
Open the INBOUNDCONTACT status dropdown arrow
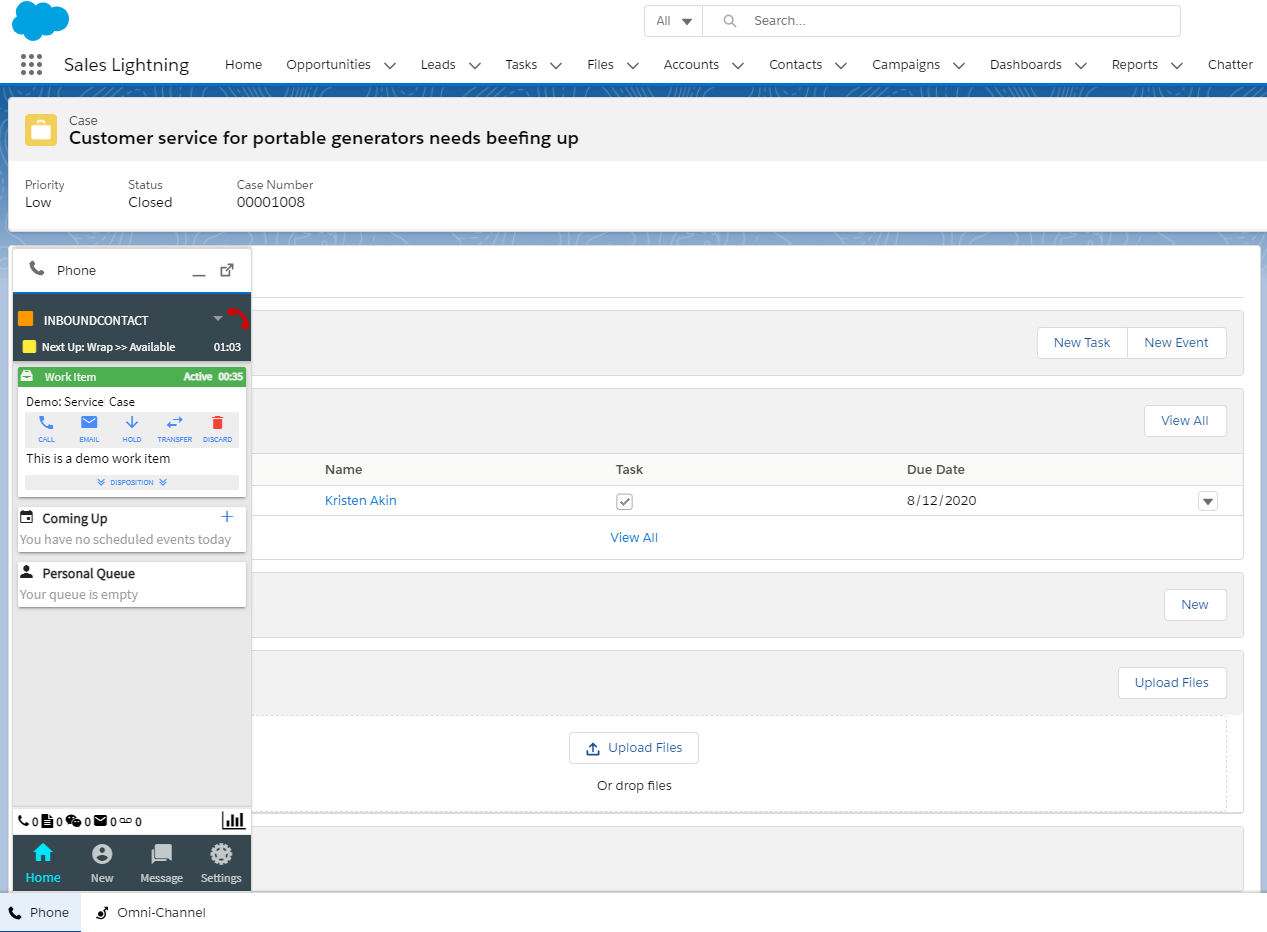(x=218, y=319)
